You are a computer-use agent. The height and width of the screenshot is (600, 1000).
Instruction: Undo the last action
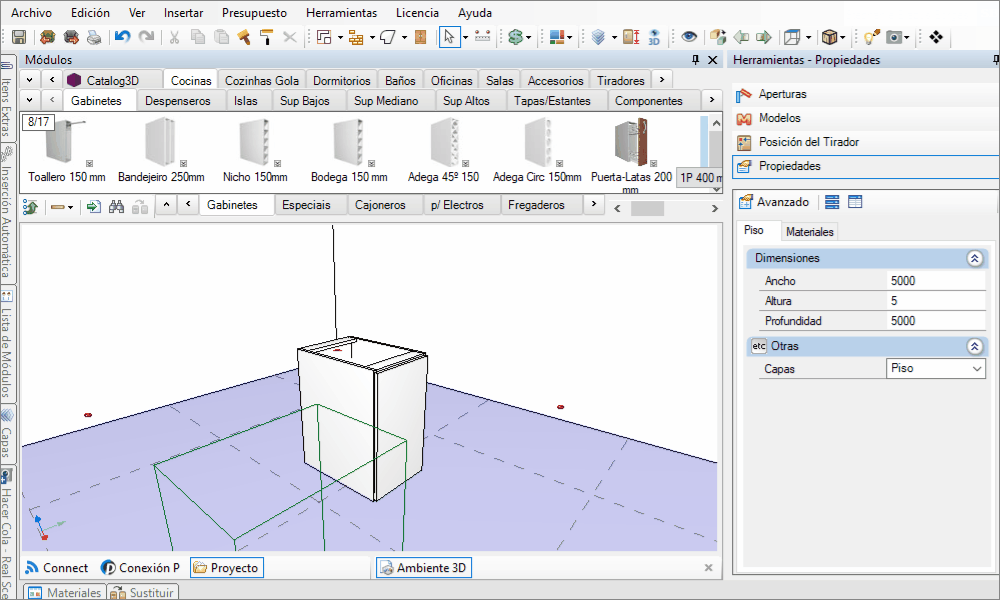[x=122, y=37]
